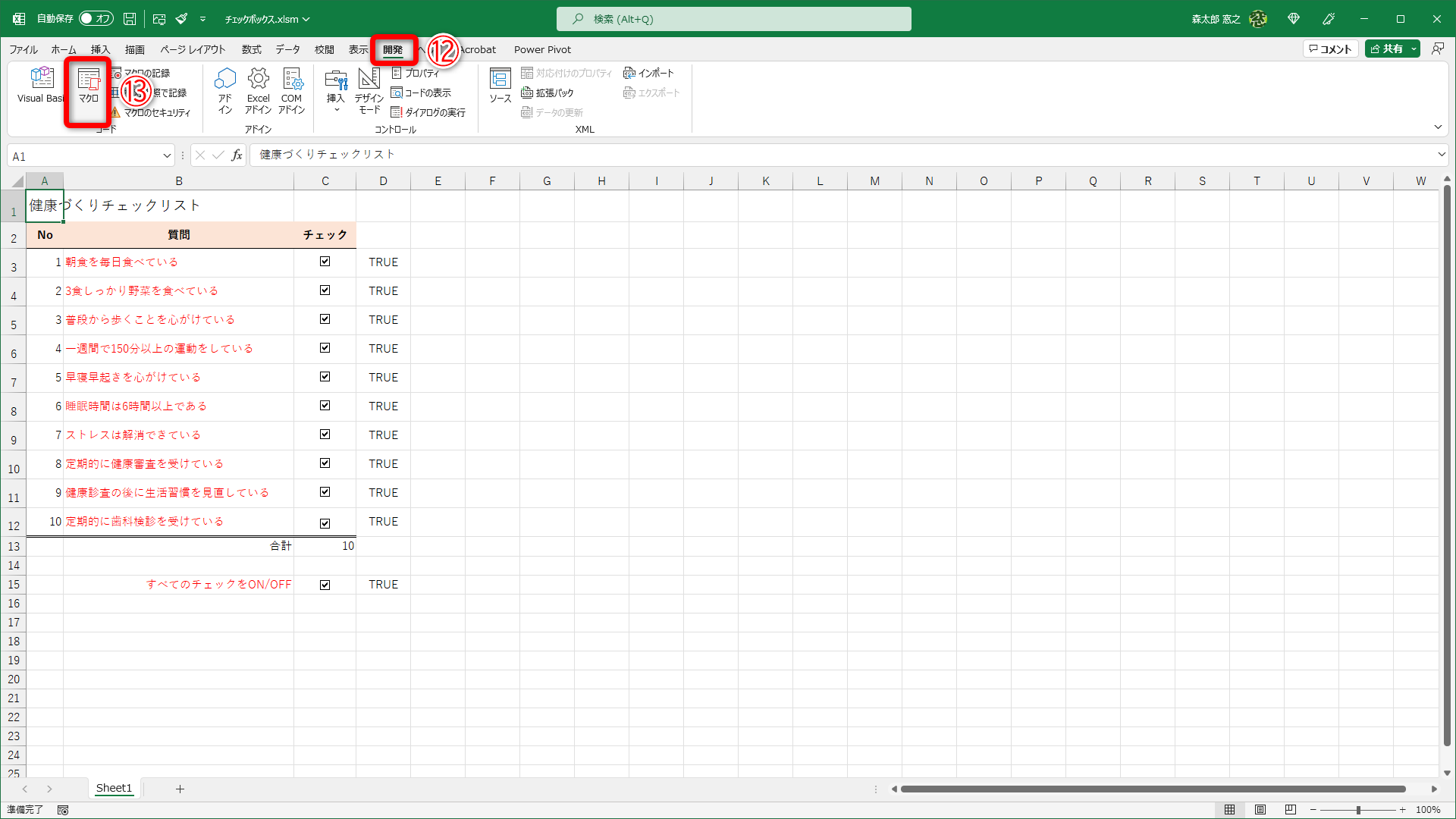Screen dimensions: 1456x819
Task: Click the Save icon in title bar
Action: pyautogui.click(x=130, y=19)
